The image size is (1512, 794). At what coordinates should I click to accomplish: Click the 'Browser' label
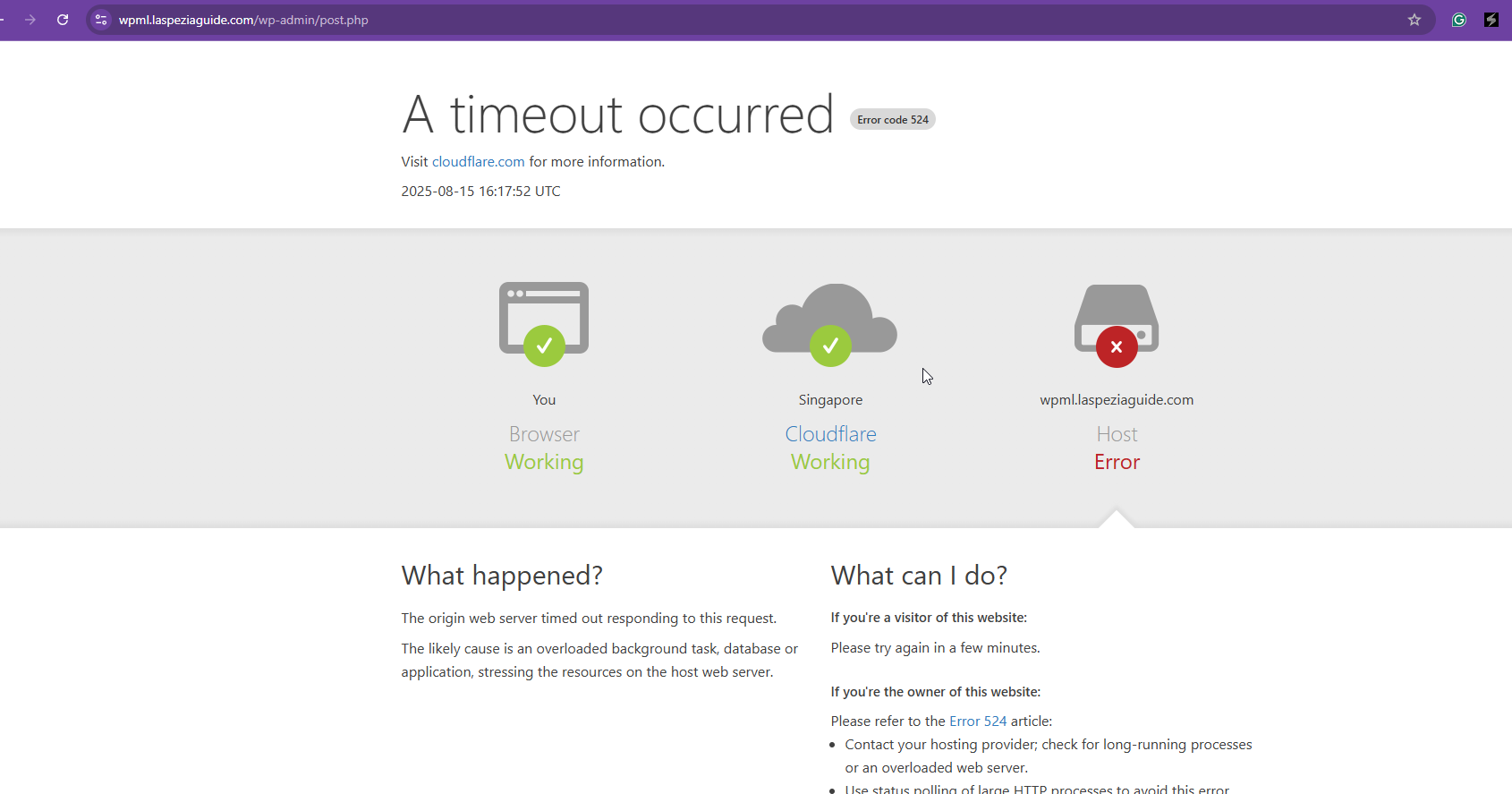(544, 434)
